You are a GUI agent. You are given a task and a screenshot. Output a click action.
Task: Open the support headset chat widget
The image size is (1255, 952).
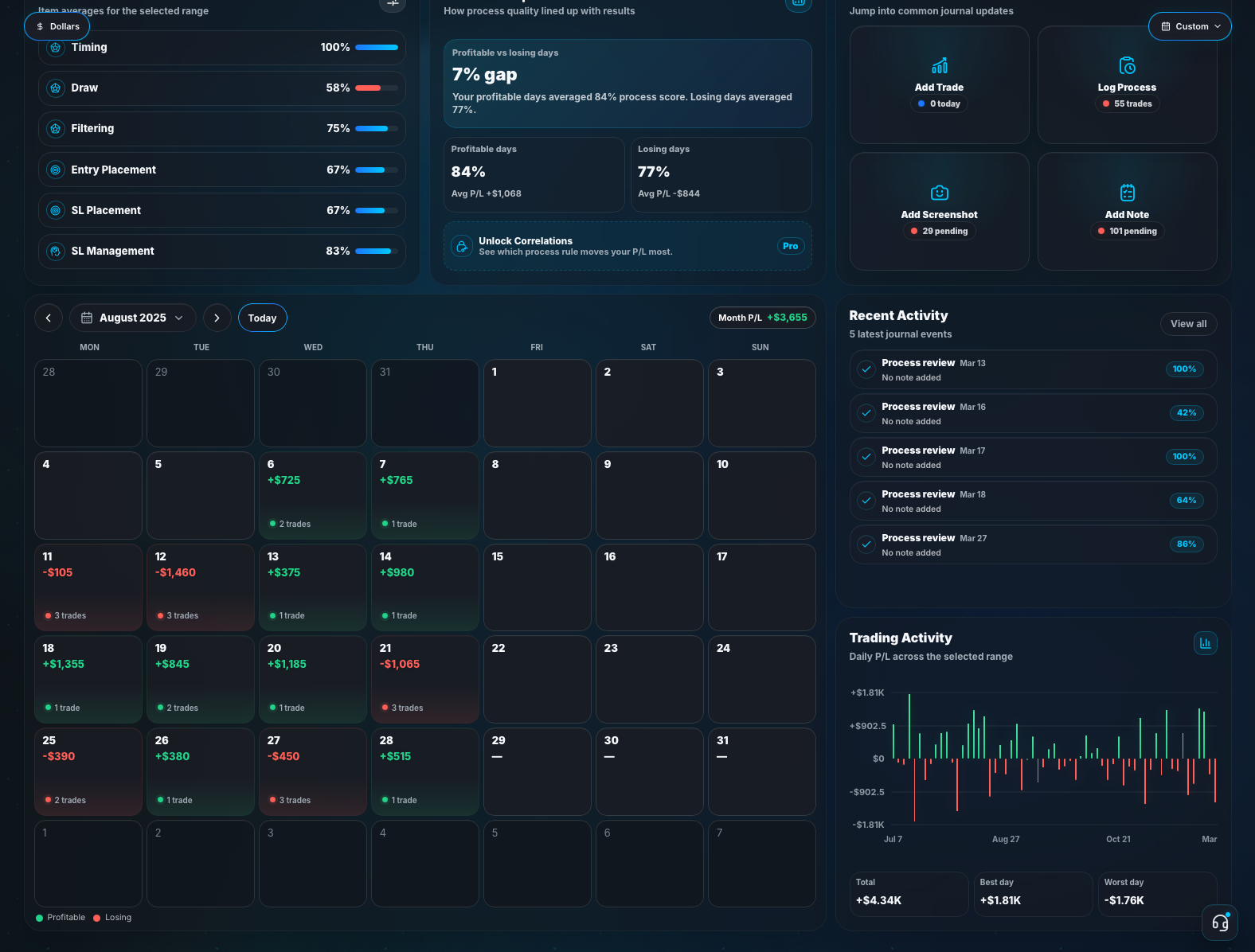point(1220,923)
